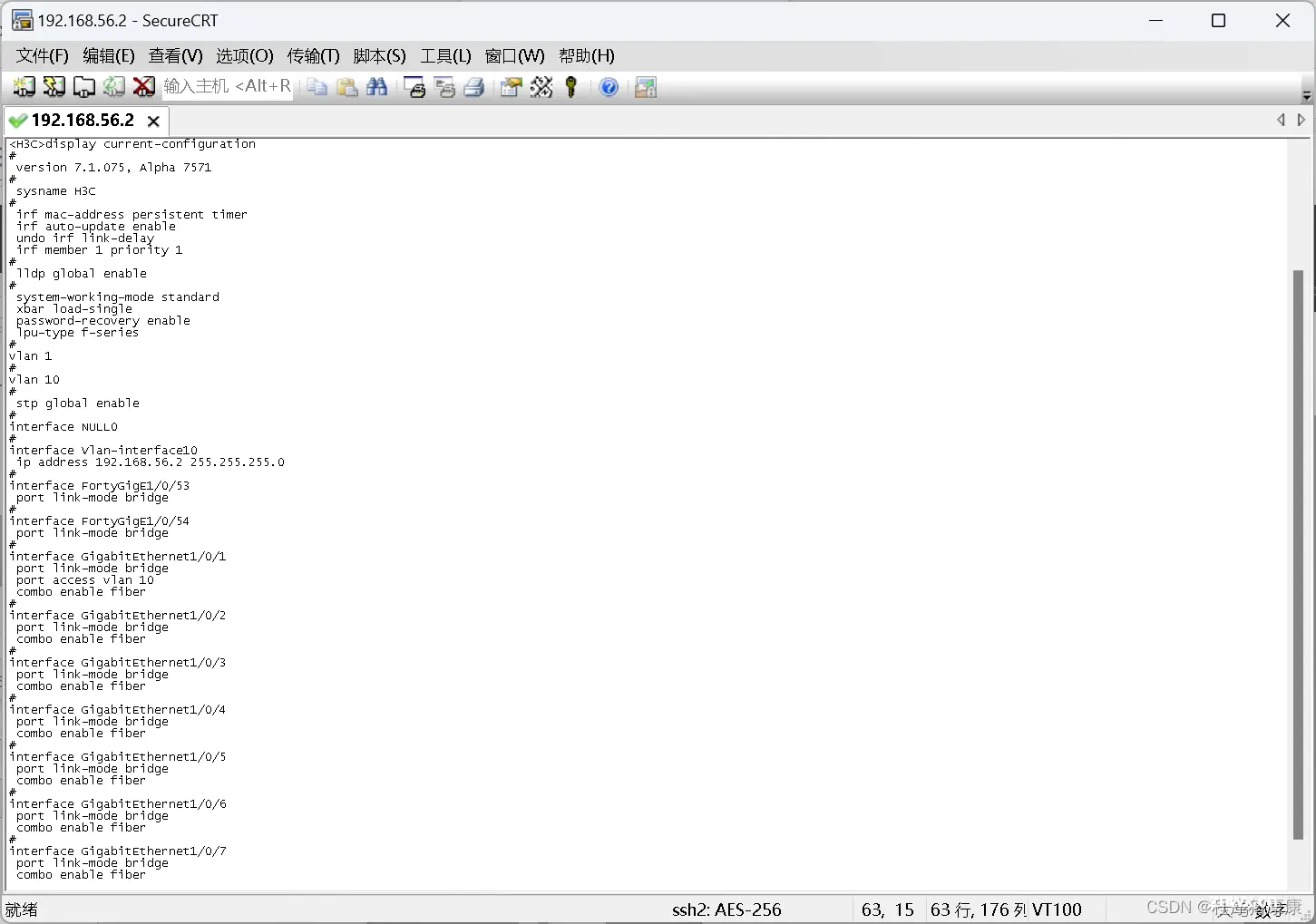Click 'stp global enable' line

tap(77, 404)
